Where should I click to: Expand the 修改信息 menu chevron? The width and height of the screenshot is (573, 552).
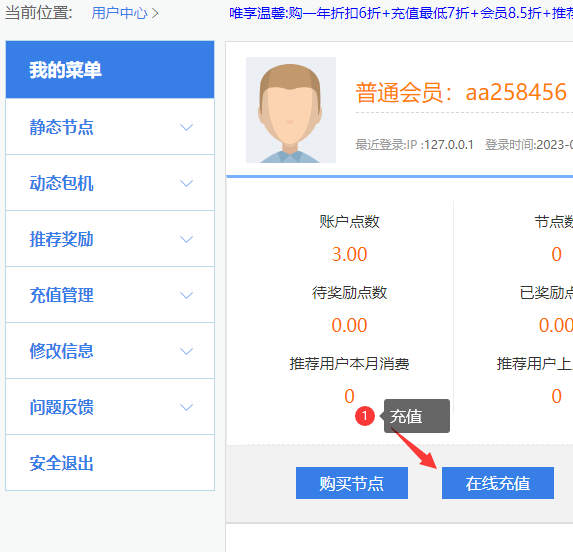point(186,351)
